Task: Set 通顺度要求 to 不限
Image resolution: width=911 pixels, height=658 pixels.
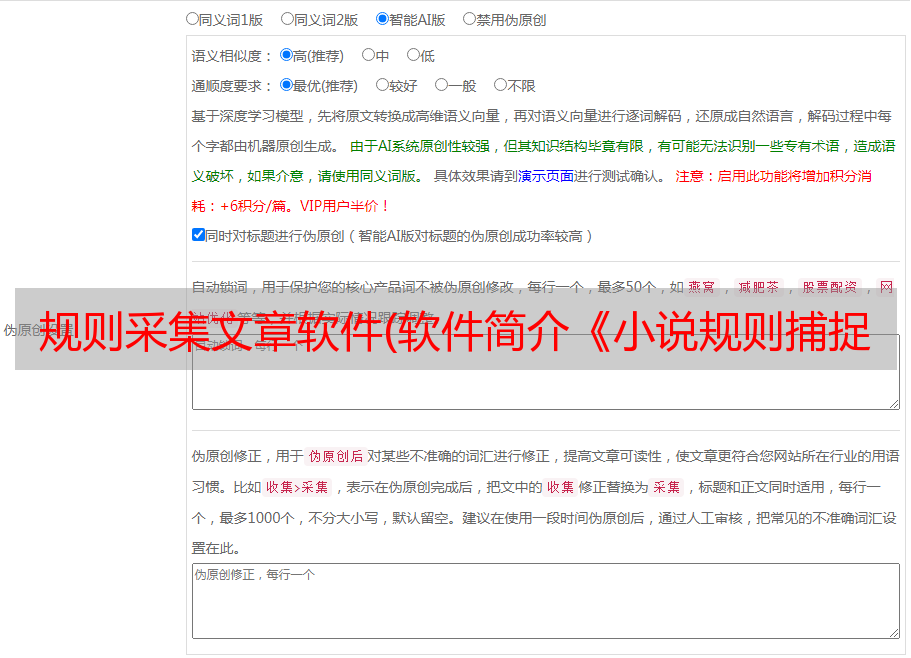Action: pos(500,85)
